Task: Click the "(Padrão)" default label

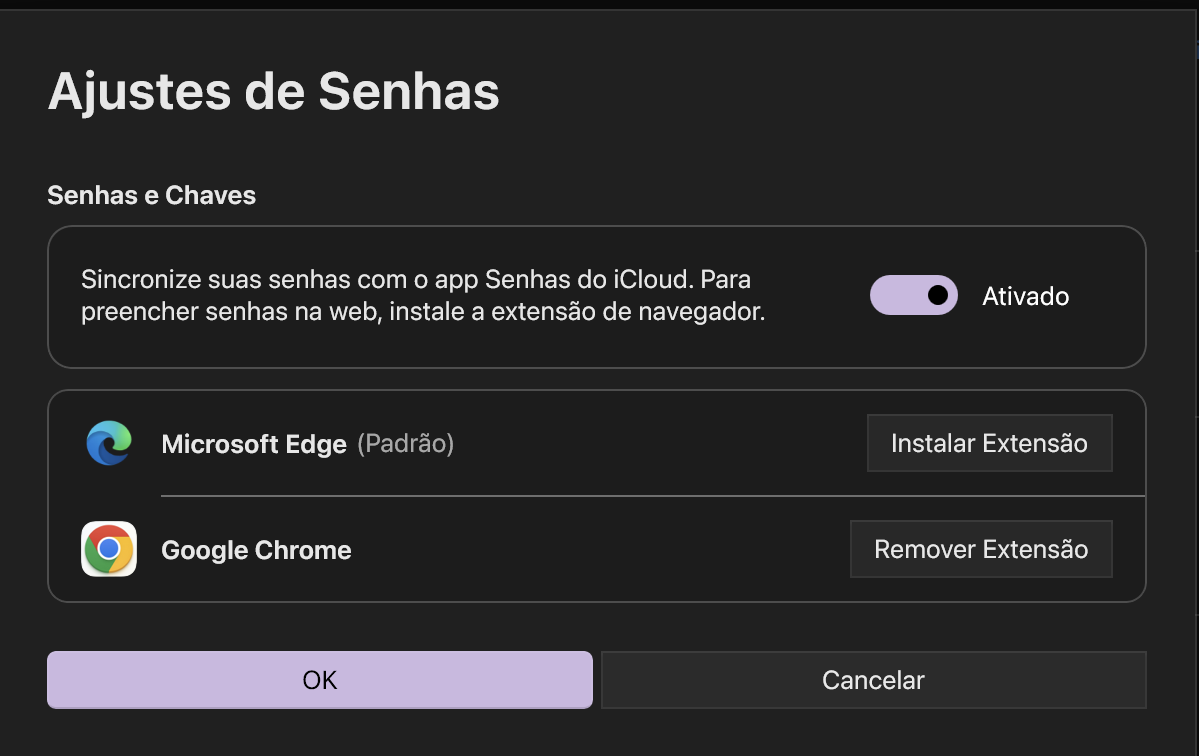Action: tap(405, 443)
